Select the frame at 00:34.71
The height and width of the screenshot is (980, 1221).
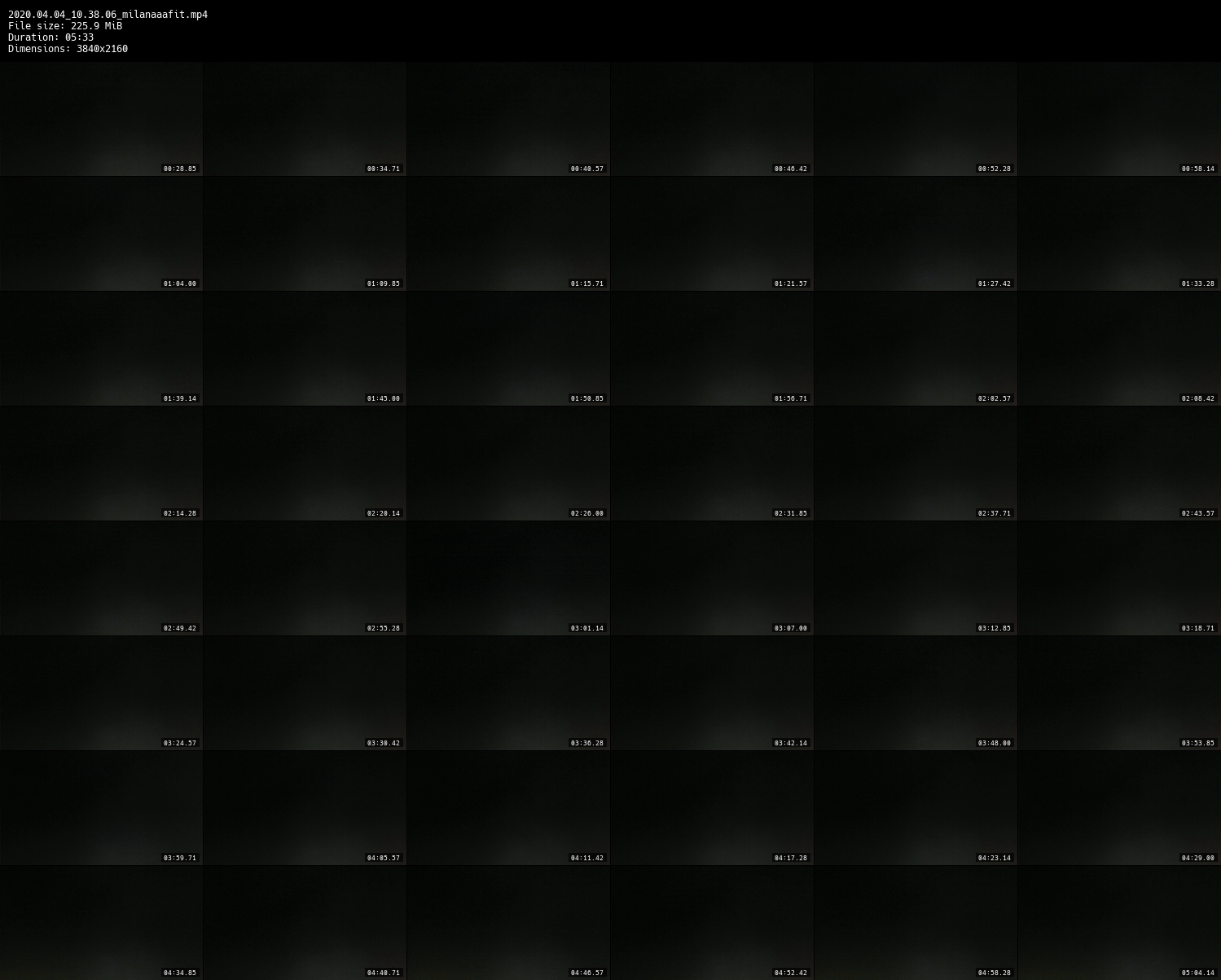click(305, 119)
